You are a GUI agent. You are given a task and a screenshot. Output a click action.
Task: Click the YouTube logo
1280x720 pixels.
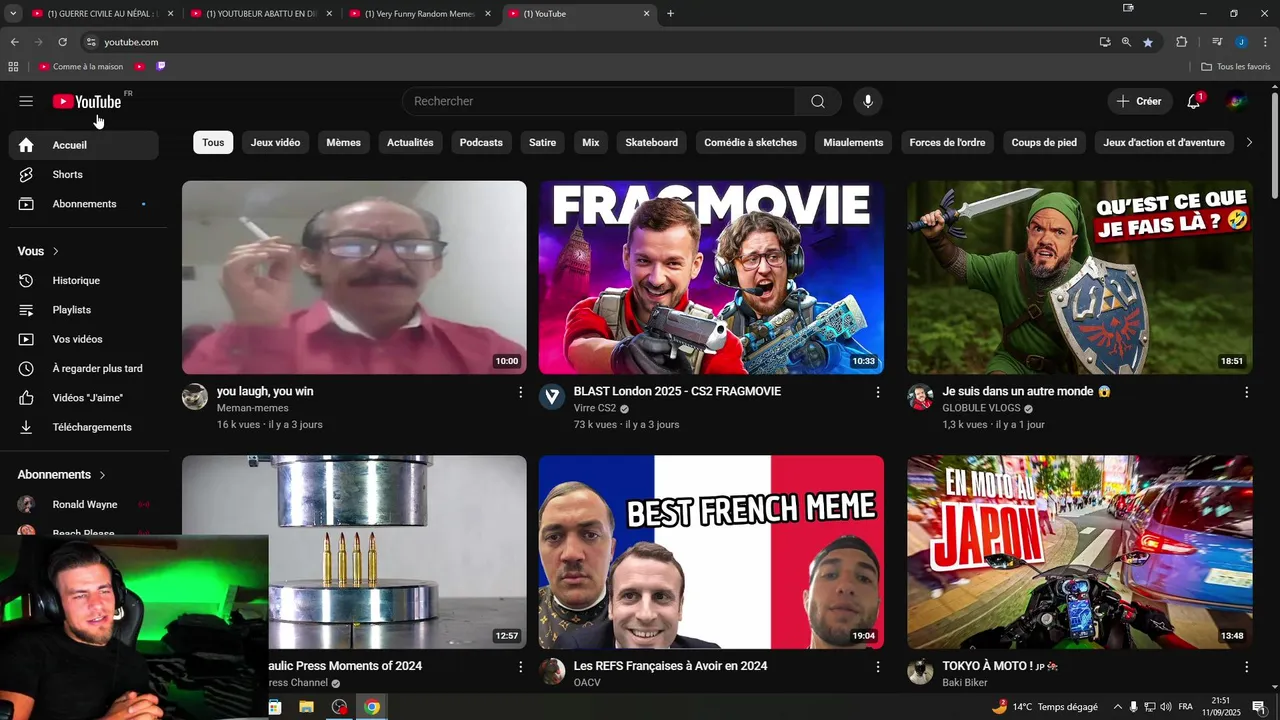[87, 101]
